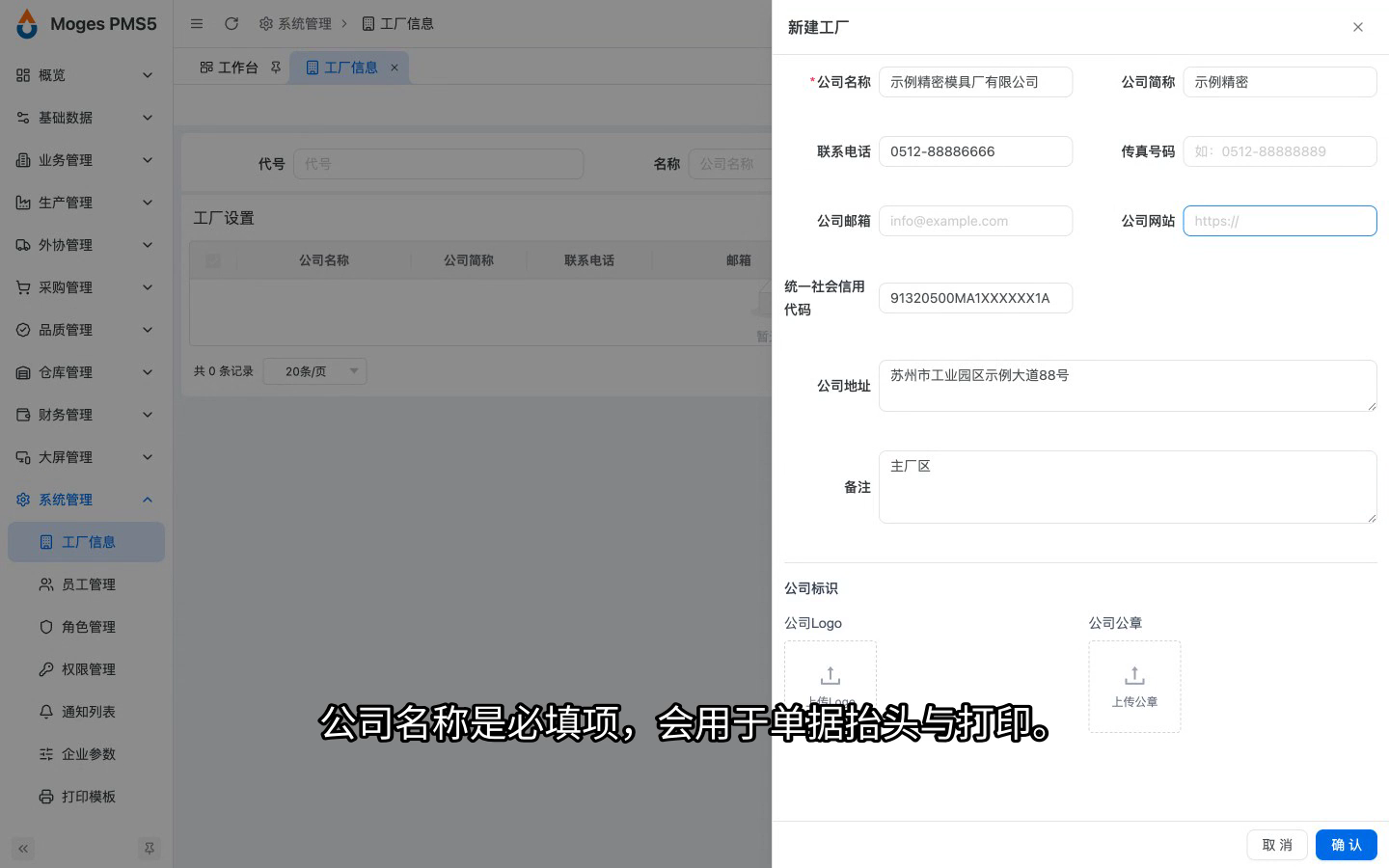Viewport: 1389px width, 868px height.
Task: Click the 公司网站 input field
Action: coord(1280,221)
